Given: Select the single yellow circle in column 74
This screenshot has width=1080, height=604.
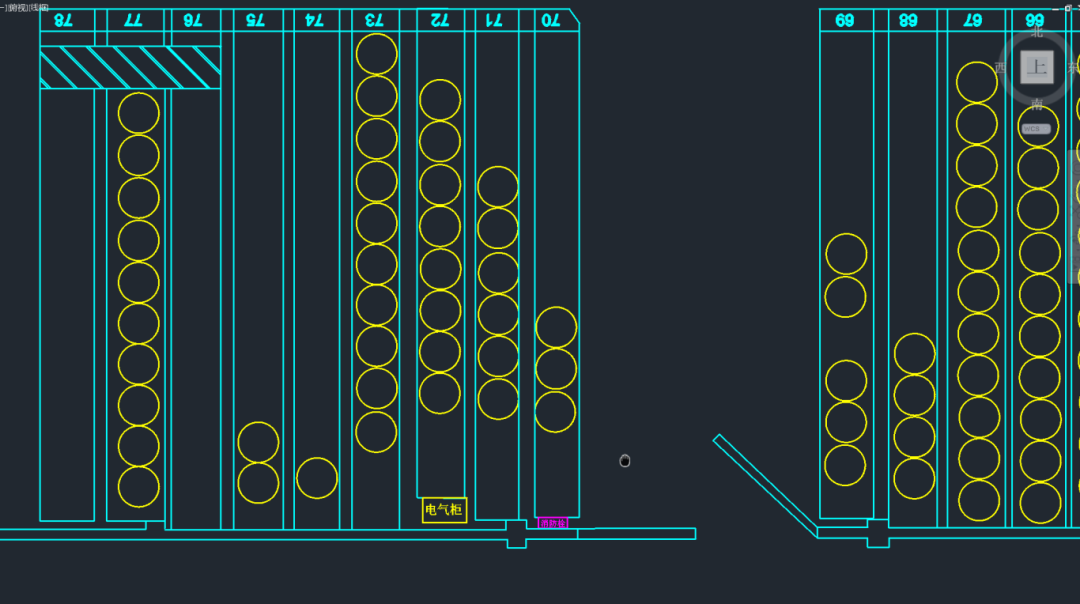Looking at the screenshot, I should click(317, 478).
